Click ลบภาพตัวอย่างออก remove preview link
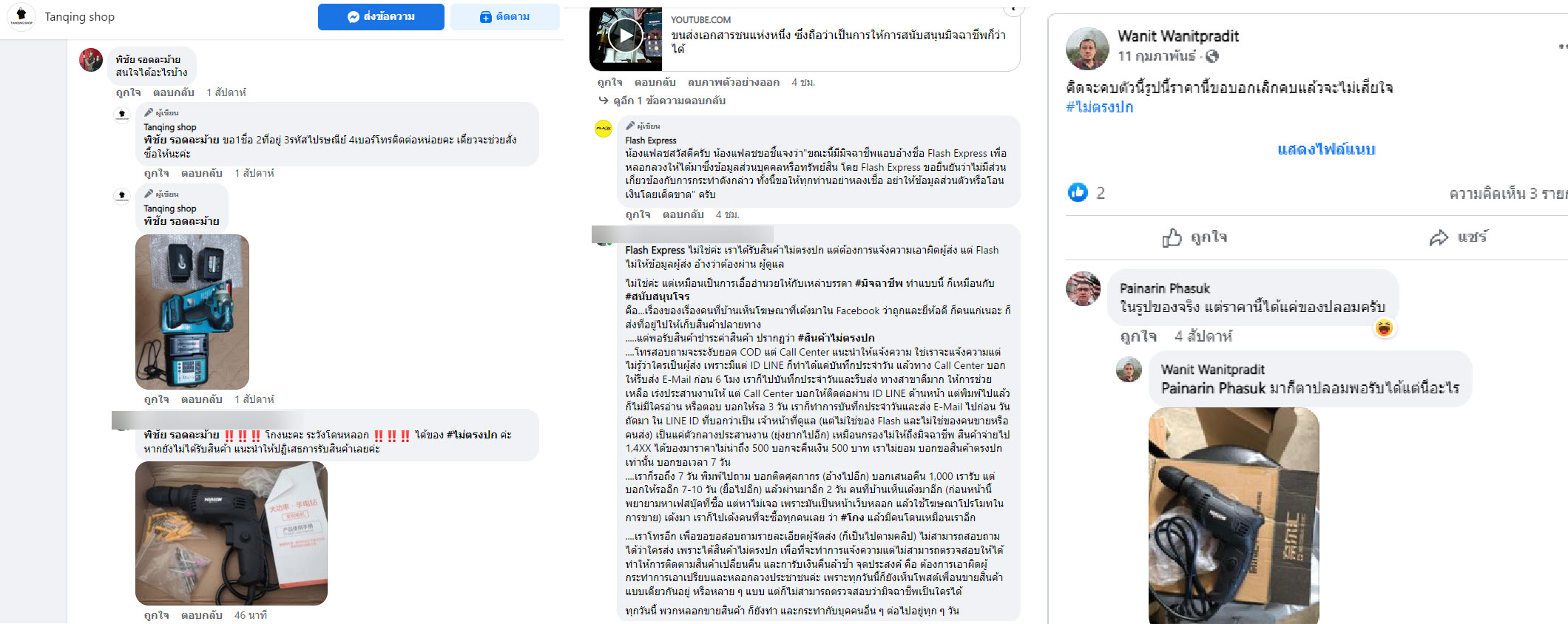 point(733,82)
